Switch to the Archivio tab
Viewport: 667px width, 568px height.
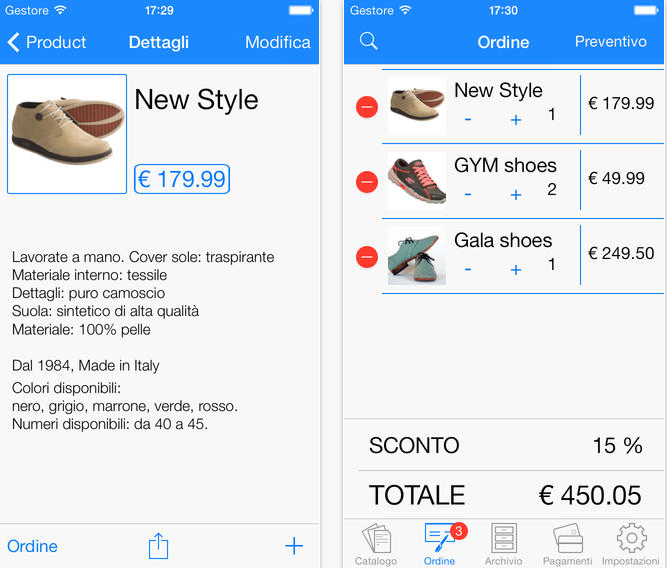click(x=504, y=545)
